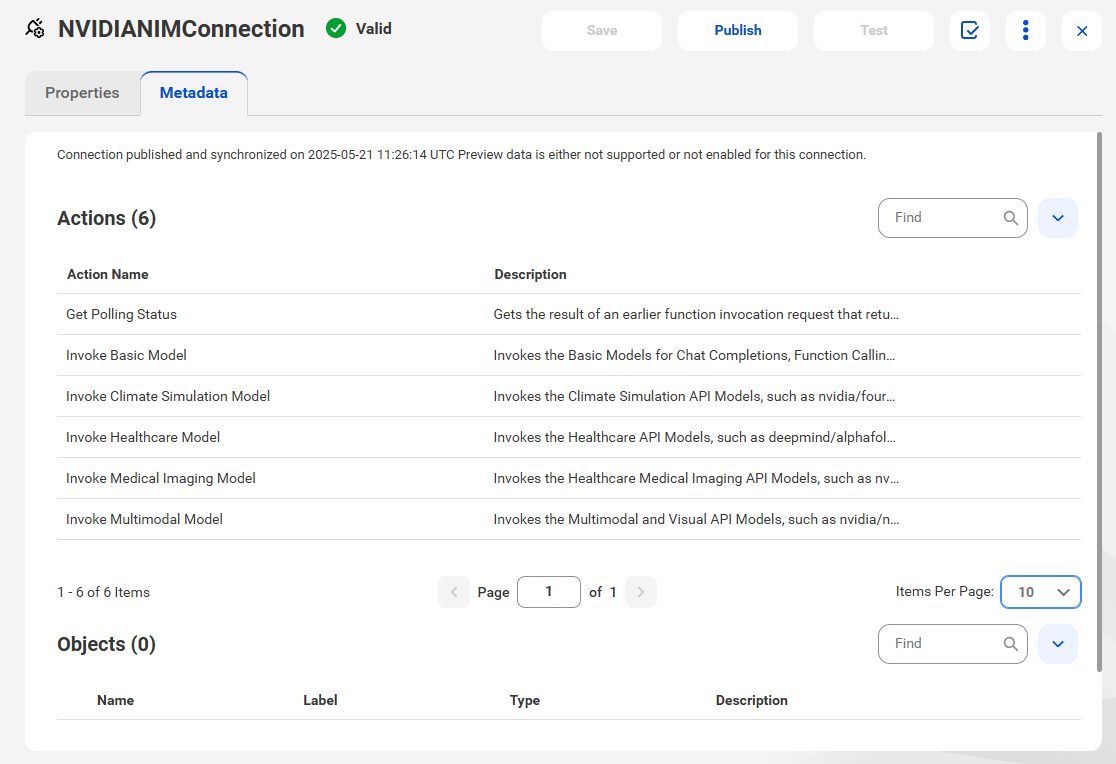Click the Actions (6) heading
This screenshot has width=1116, height=764.
[107, 218]
